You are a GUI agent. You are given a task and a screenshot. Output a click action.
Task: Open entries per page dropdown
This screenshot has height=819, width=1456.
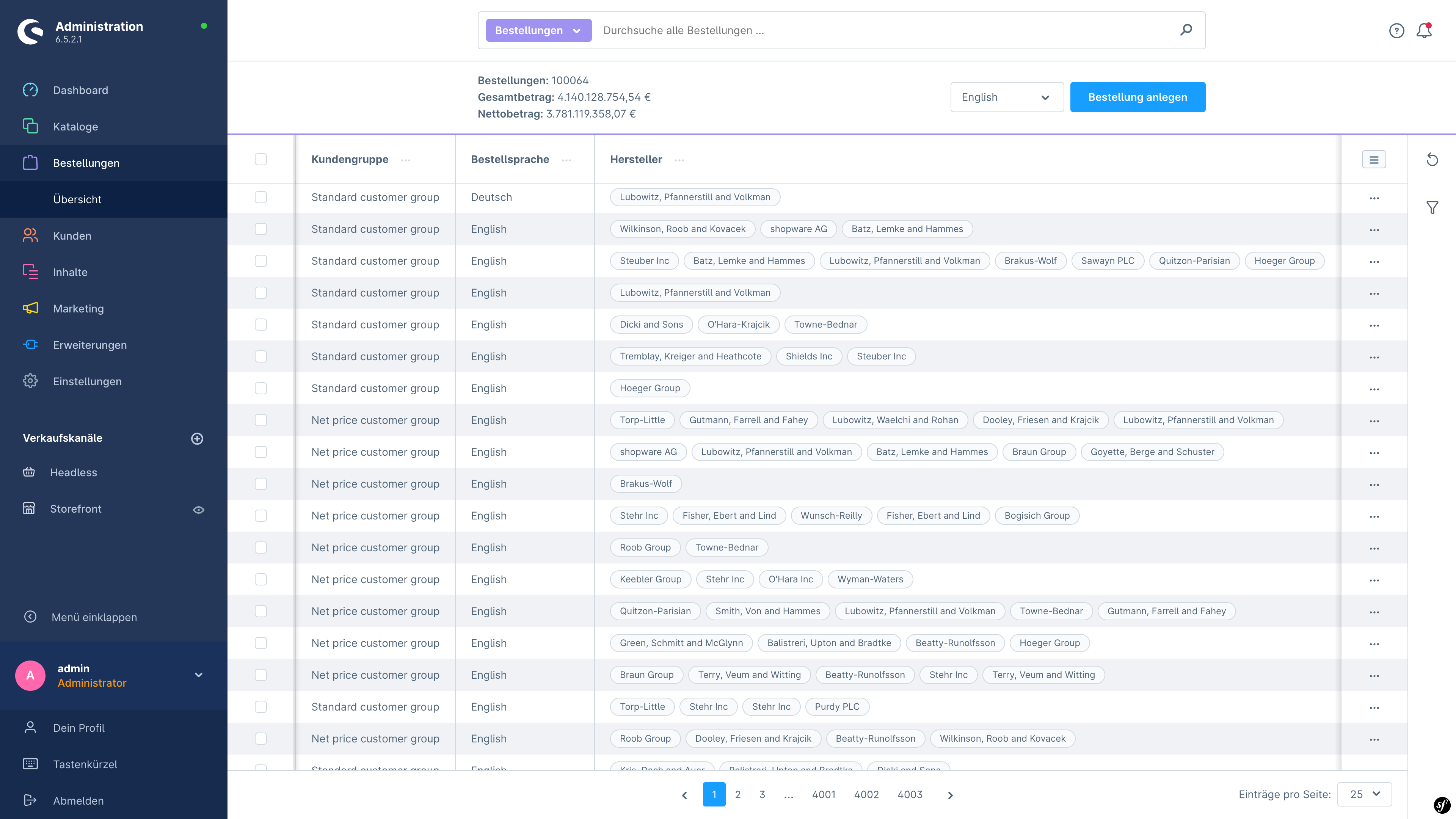[x=1365, y=794]
